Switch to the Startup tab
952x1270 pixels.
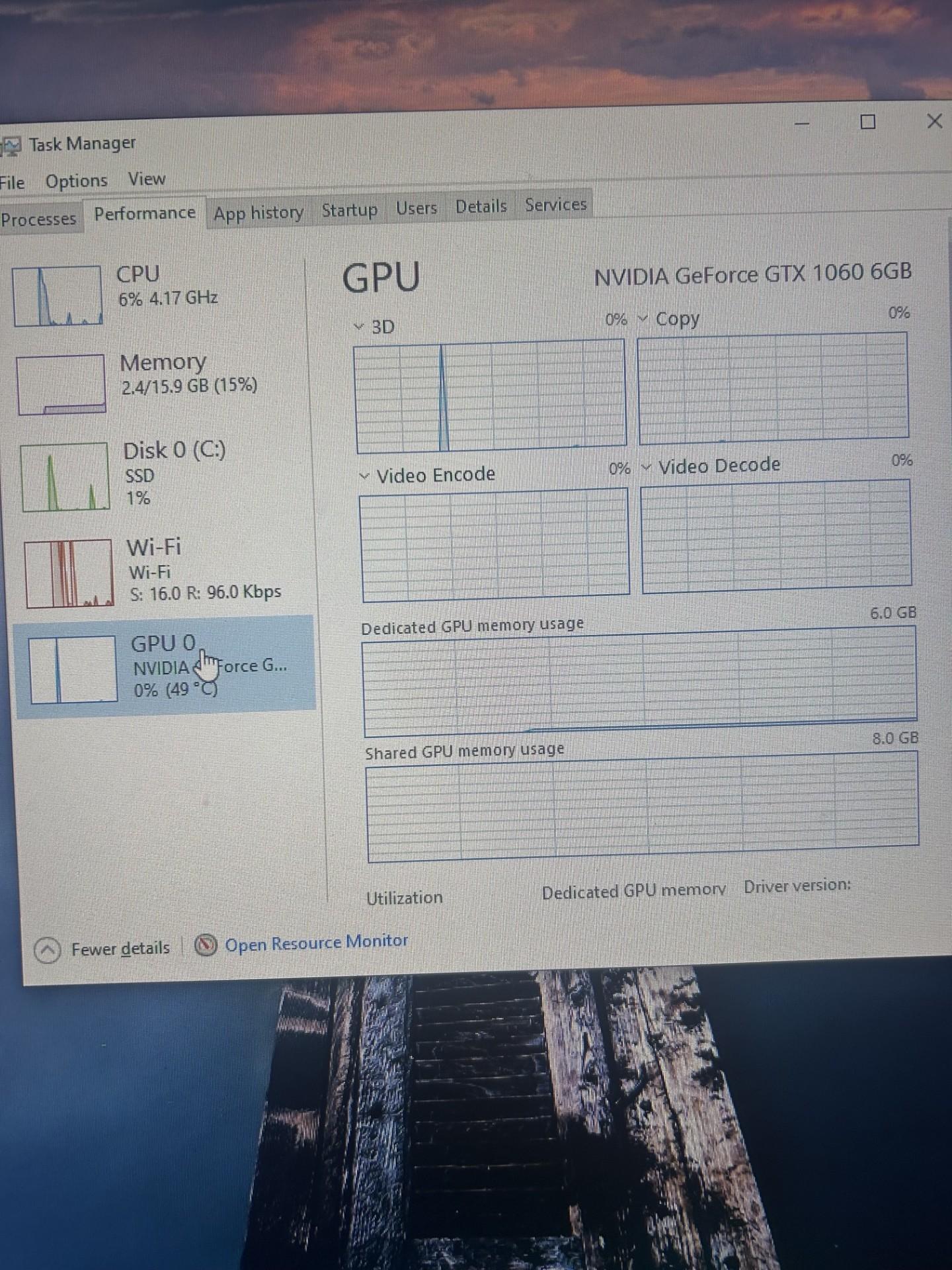[350, 210]
